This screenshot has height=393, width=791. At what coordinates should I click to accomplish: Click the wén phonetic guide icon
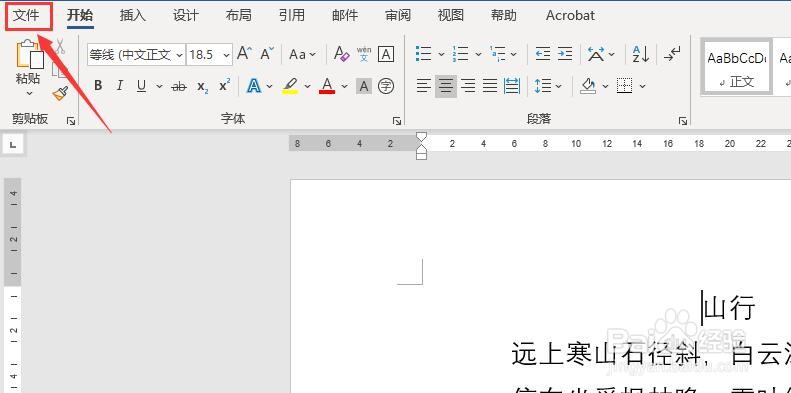click(x=364, y=54)
